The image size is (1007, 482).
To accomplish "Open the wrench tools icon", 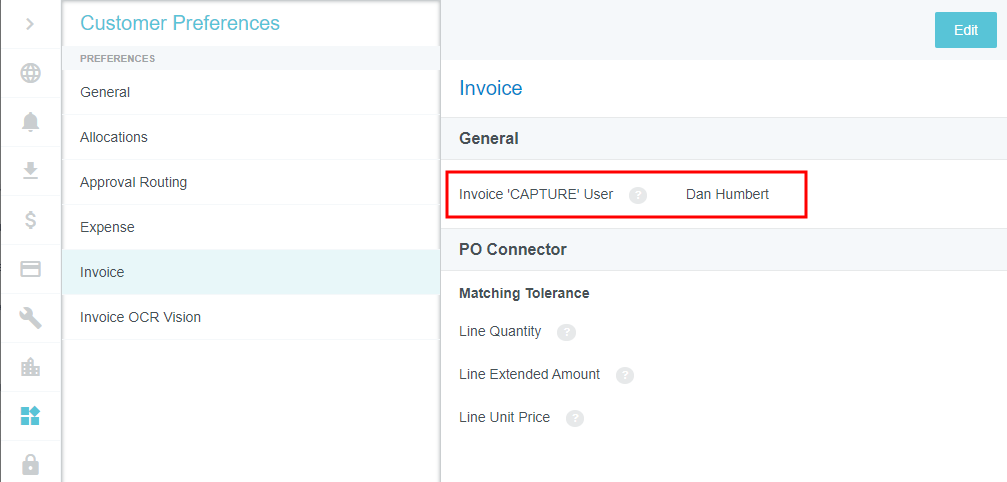I will [x=30, y=318].
